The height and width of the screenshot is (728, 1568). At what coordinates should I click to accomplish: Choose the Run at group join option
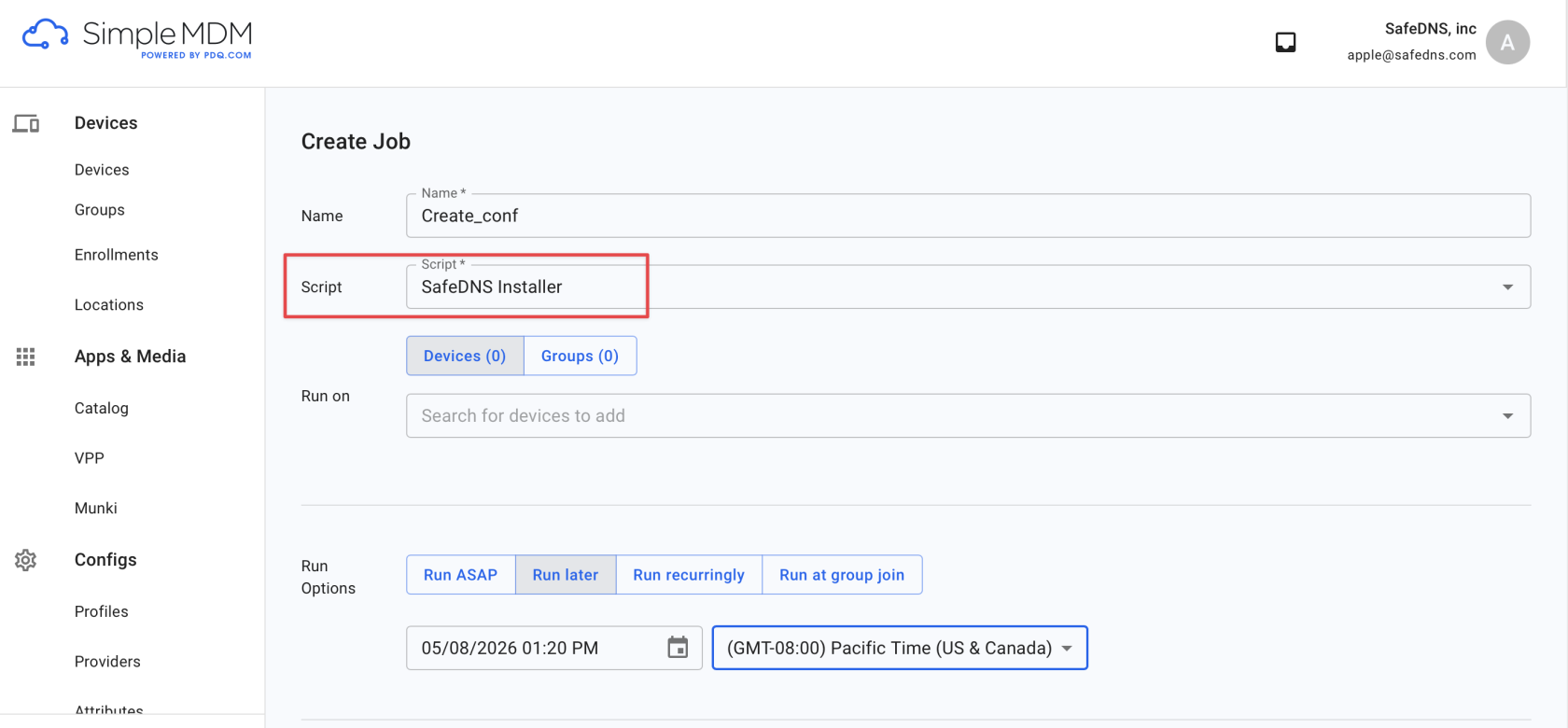[x=842, y=575]
